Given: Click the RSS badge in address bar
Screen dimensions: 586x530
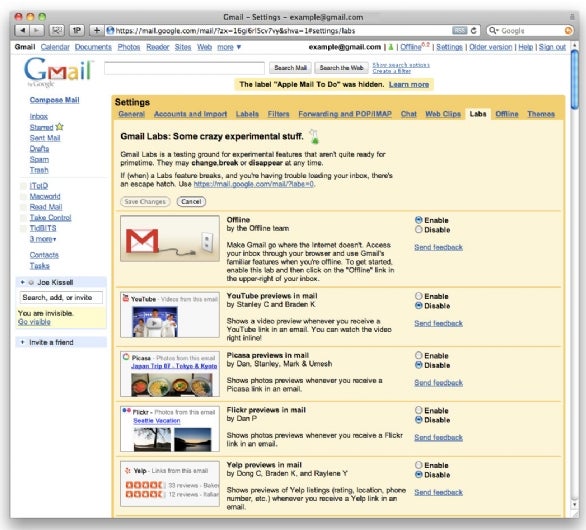Looking at the screenshot, I should (x=460, y=31).
